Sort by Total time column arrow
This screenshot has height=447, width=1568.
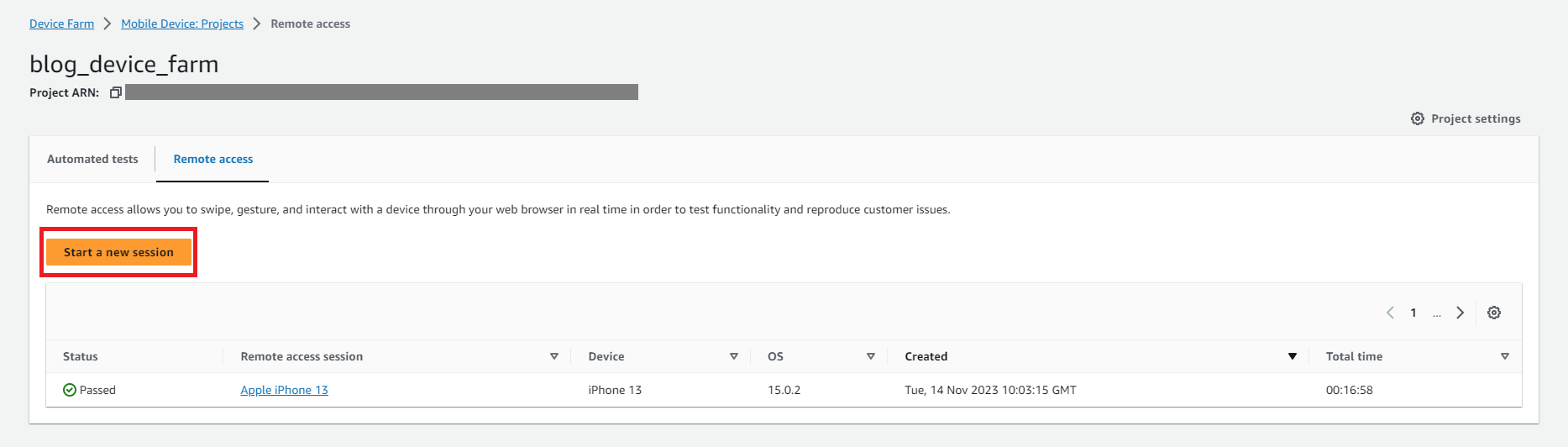[1505, 356]
